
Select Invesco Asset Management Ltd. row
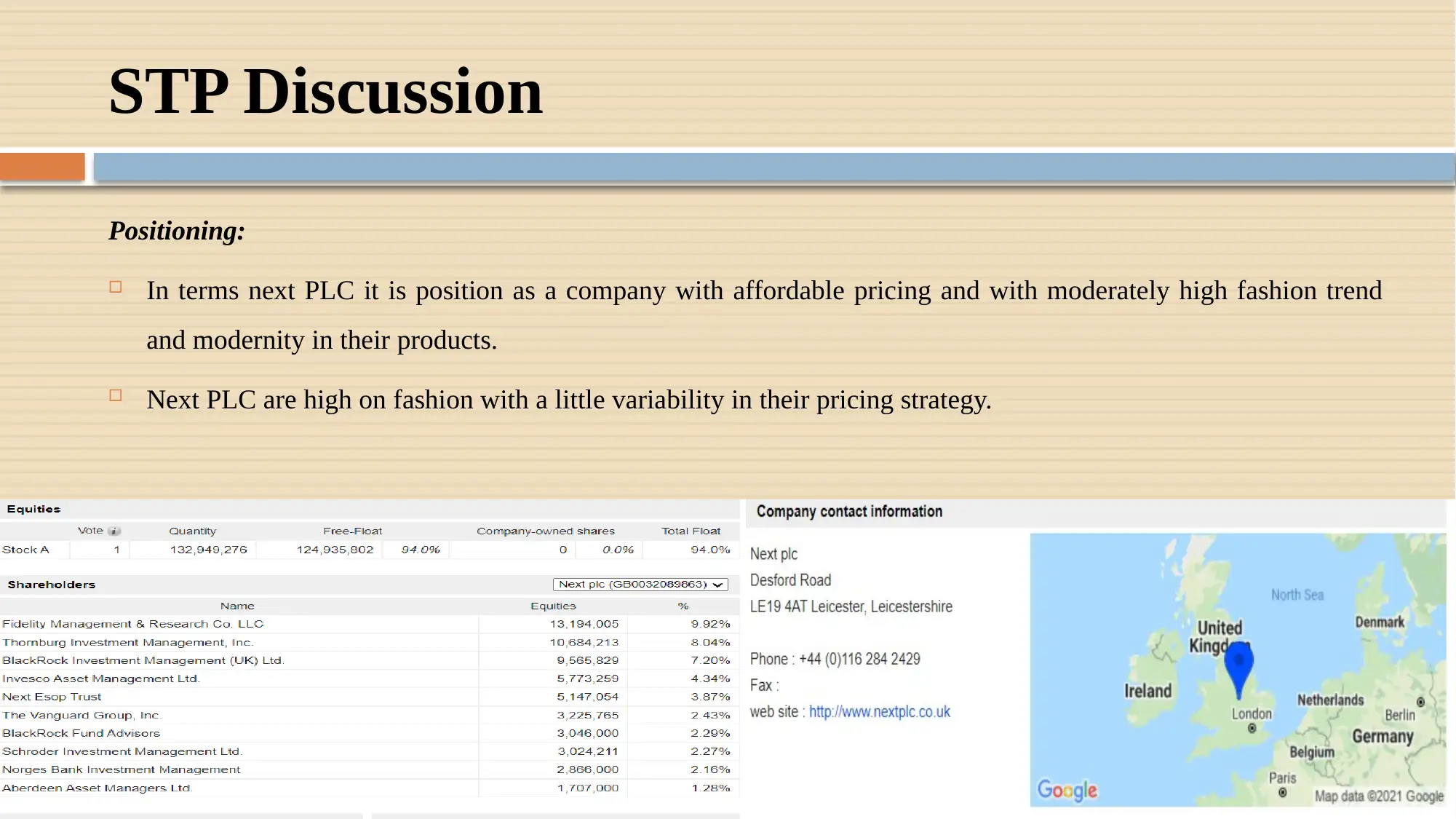[x=370, y=678]
